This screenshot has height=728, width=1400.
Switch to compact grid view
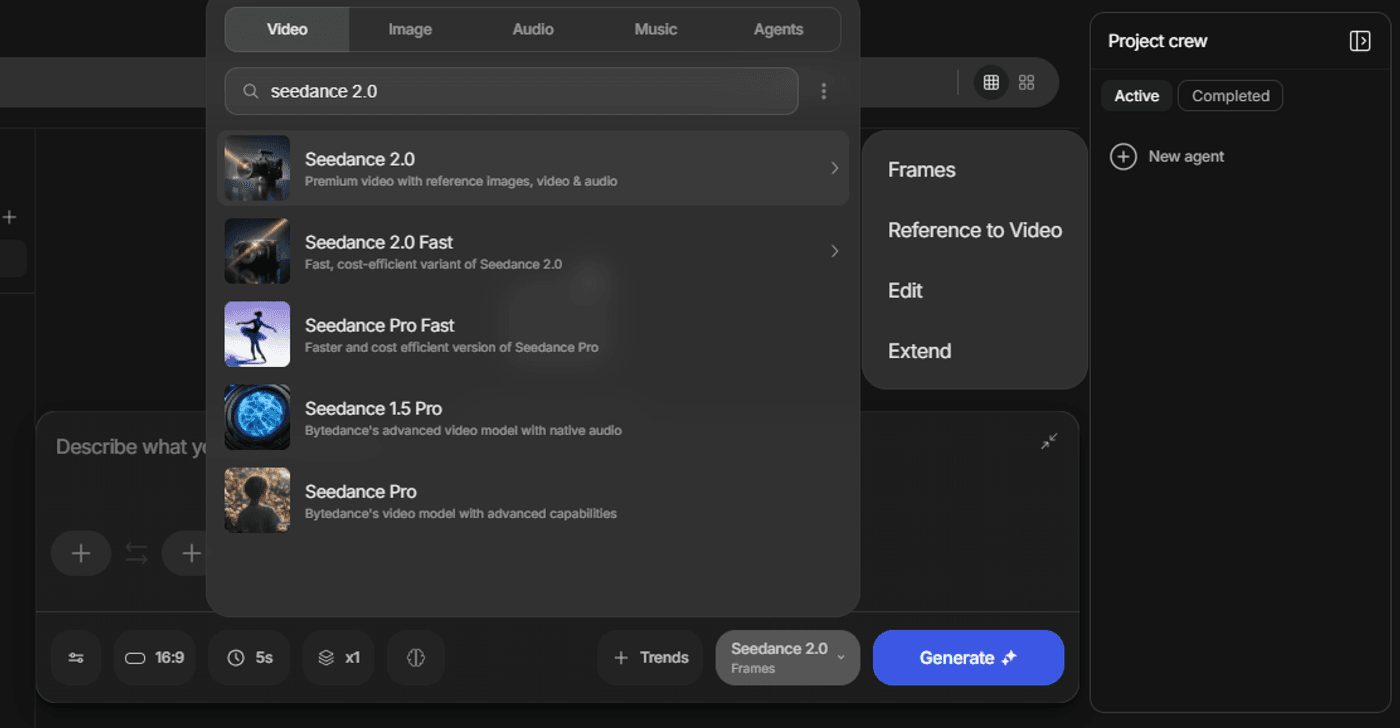991,83
